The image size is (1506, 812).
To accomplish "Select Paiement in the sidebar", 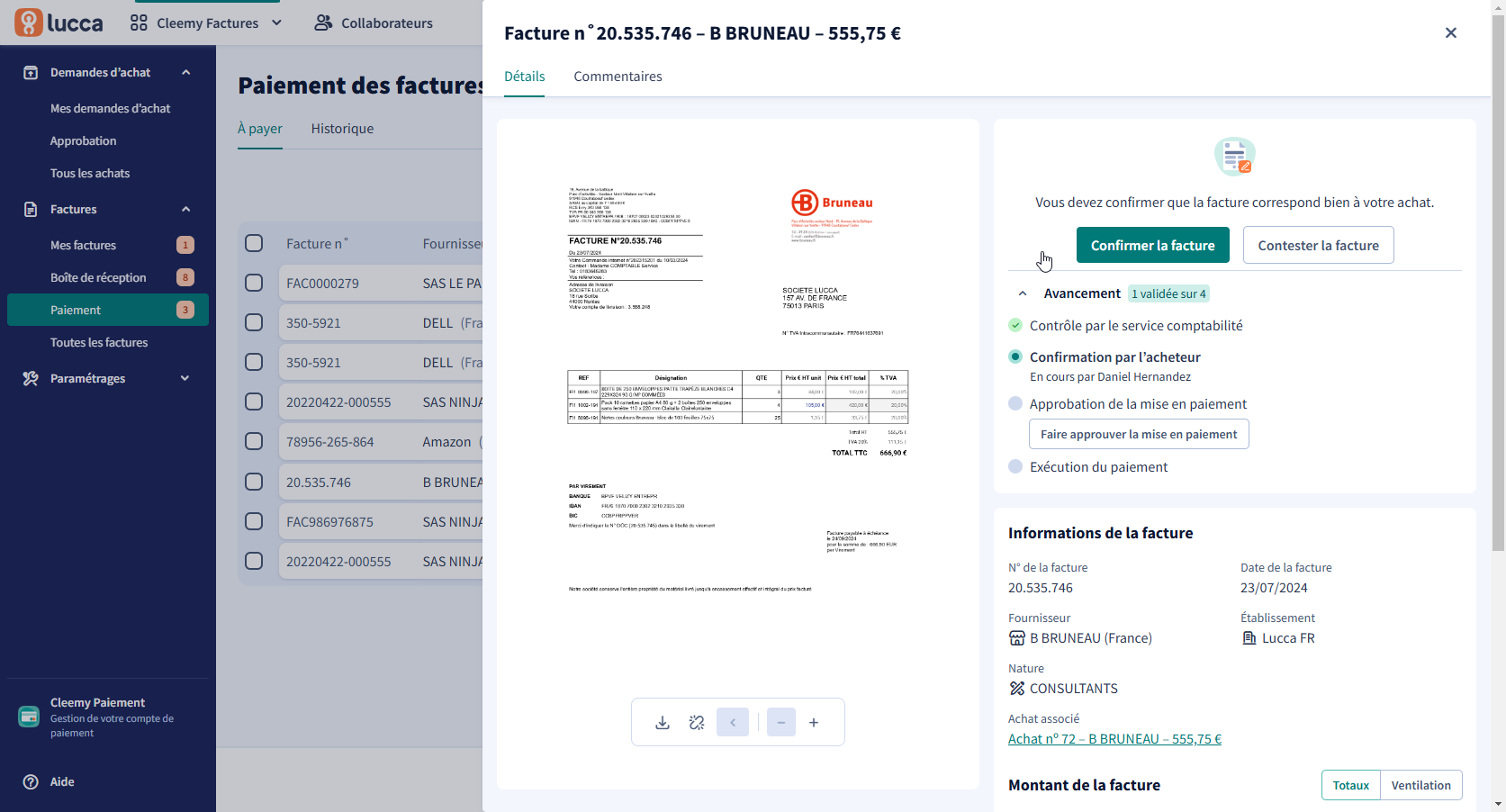I will [x=108, y=310].
